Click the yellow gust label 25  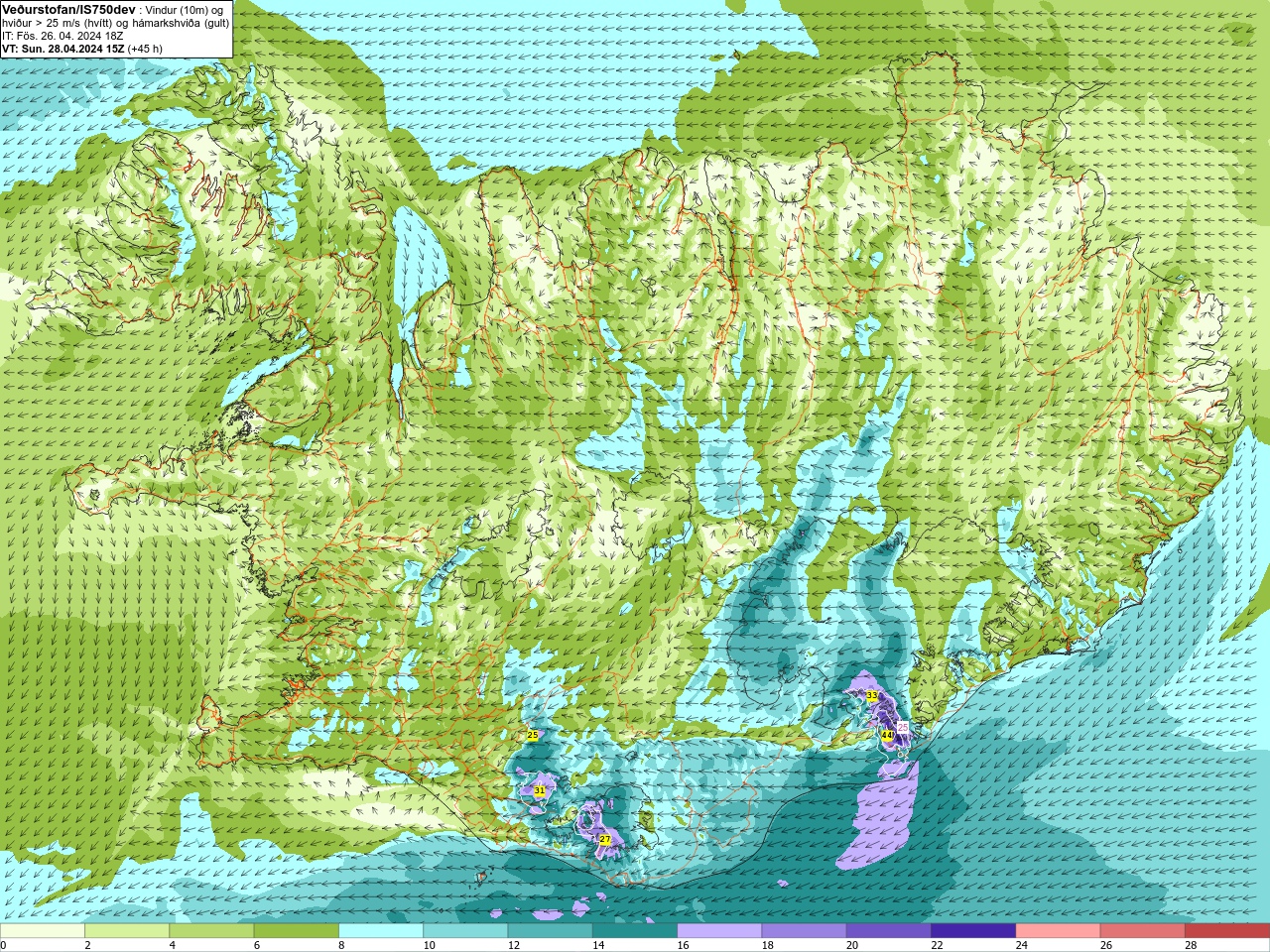coord(533,735)
